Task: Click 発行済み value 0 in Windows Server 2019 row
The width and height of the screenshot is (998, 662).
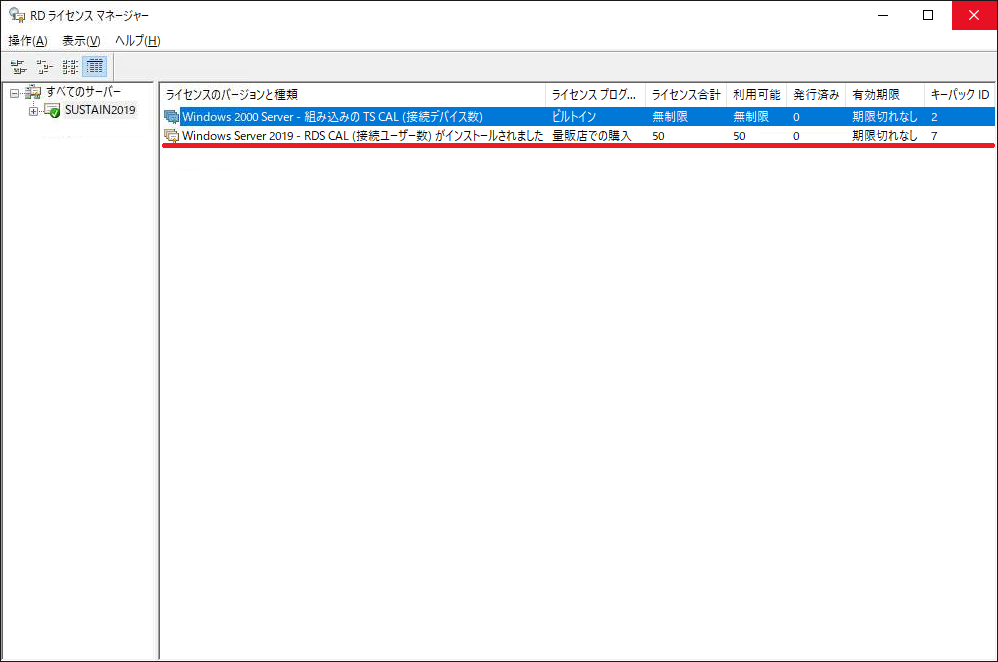Action: (796, 136)
